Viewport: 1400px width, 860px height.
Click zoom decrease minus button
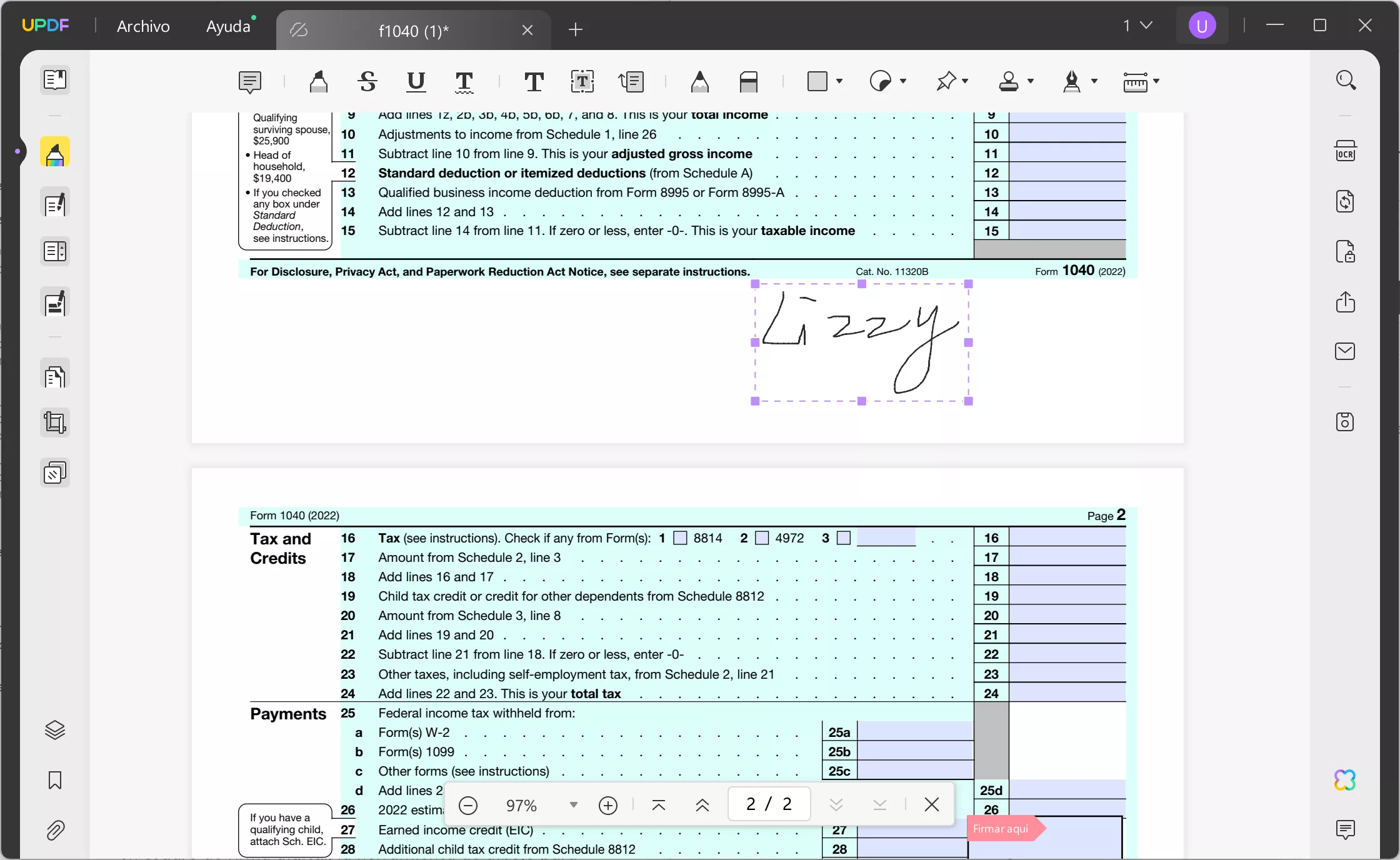point(469,804)
